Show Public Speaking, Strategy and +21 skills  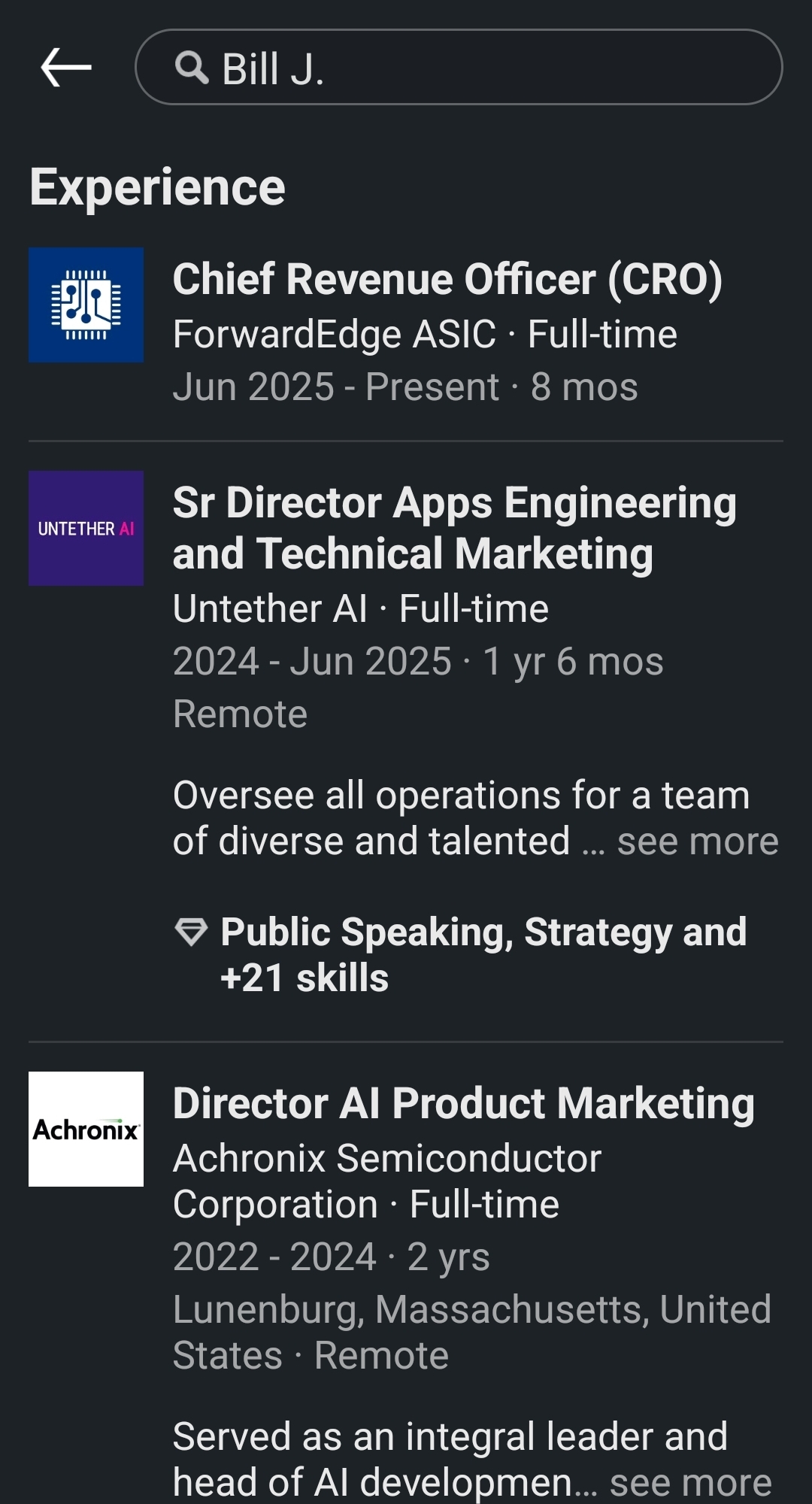[x=483, y=954]
